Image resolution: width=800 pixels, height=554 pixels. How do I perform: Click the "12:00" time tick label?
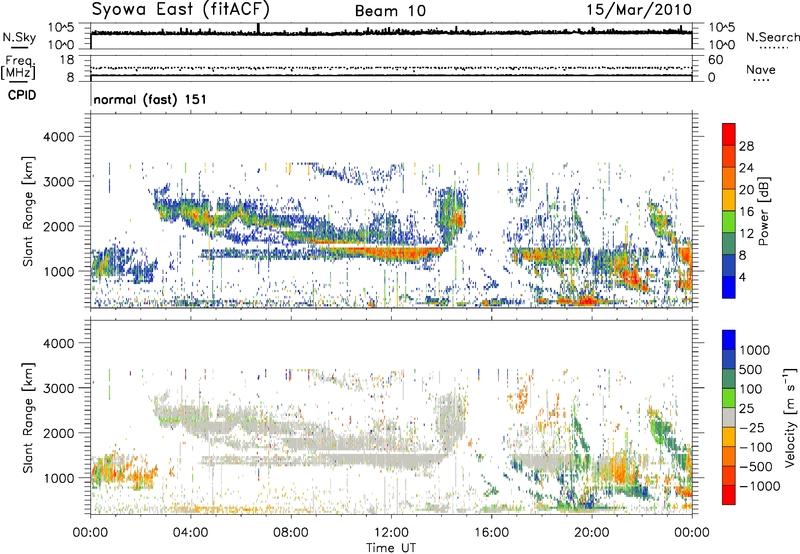pyautogui.click(x=391, y=533)
